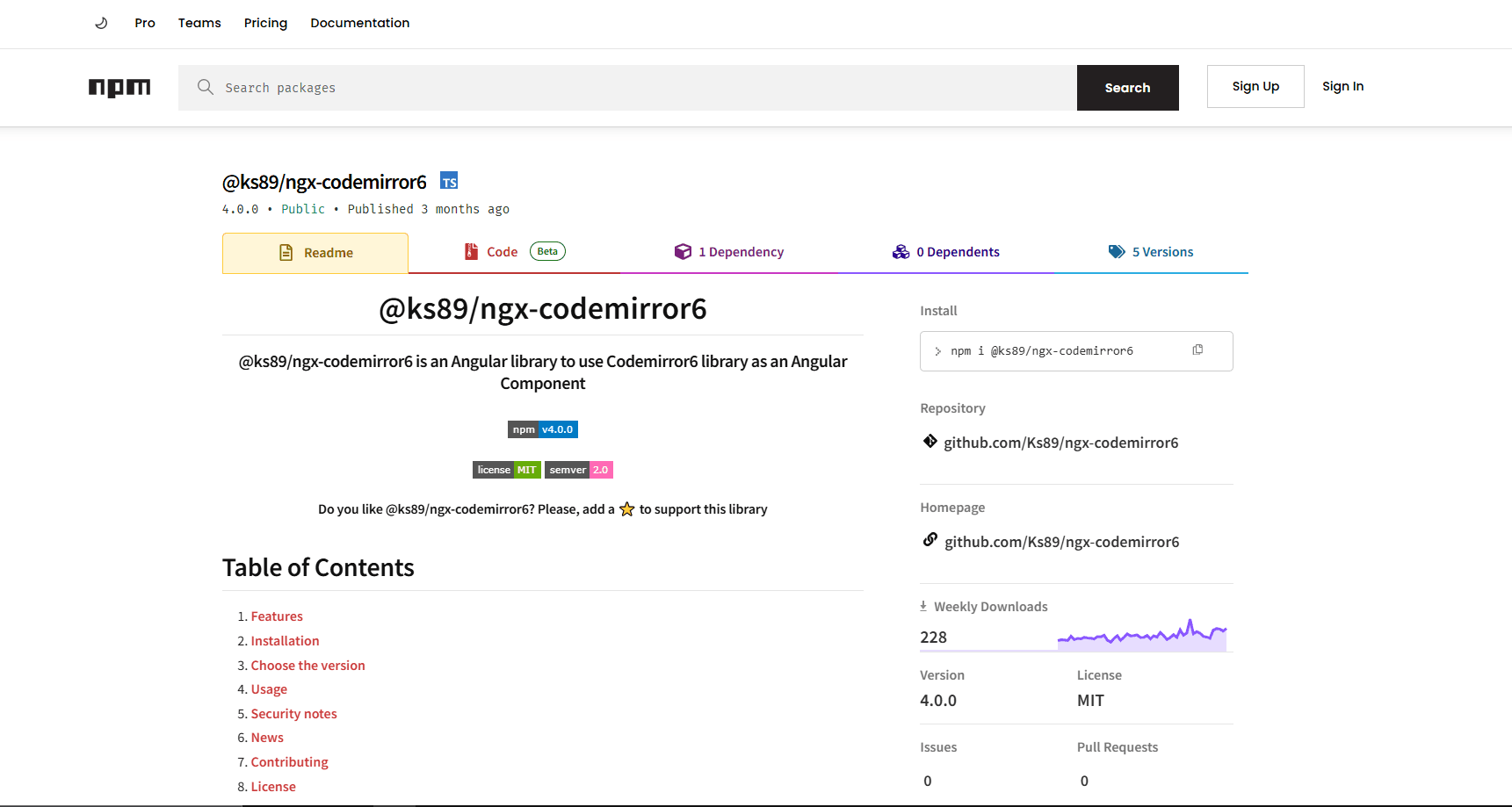
Task: Click the 228 weekly downloads value
Action: coord(933,638)
